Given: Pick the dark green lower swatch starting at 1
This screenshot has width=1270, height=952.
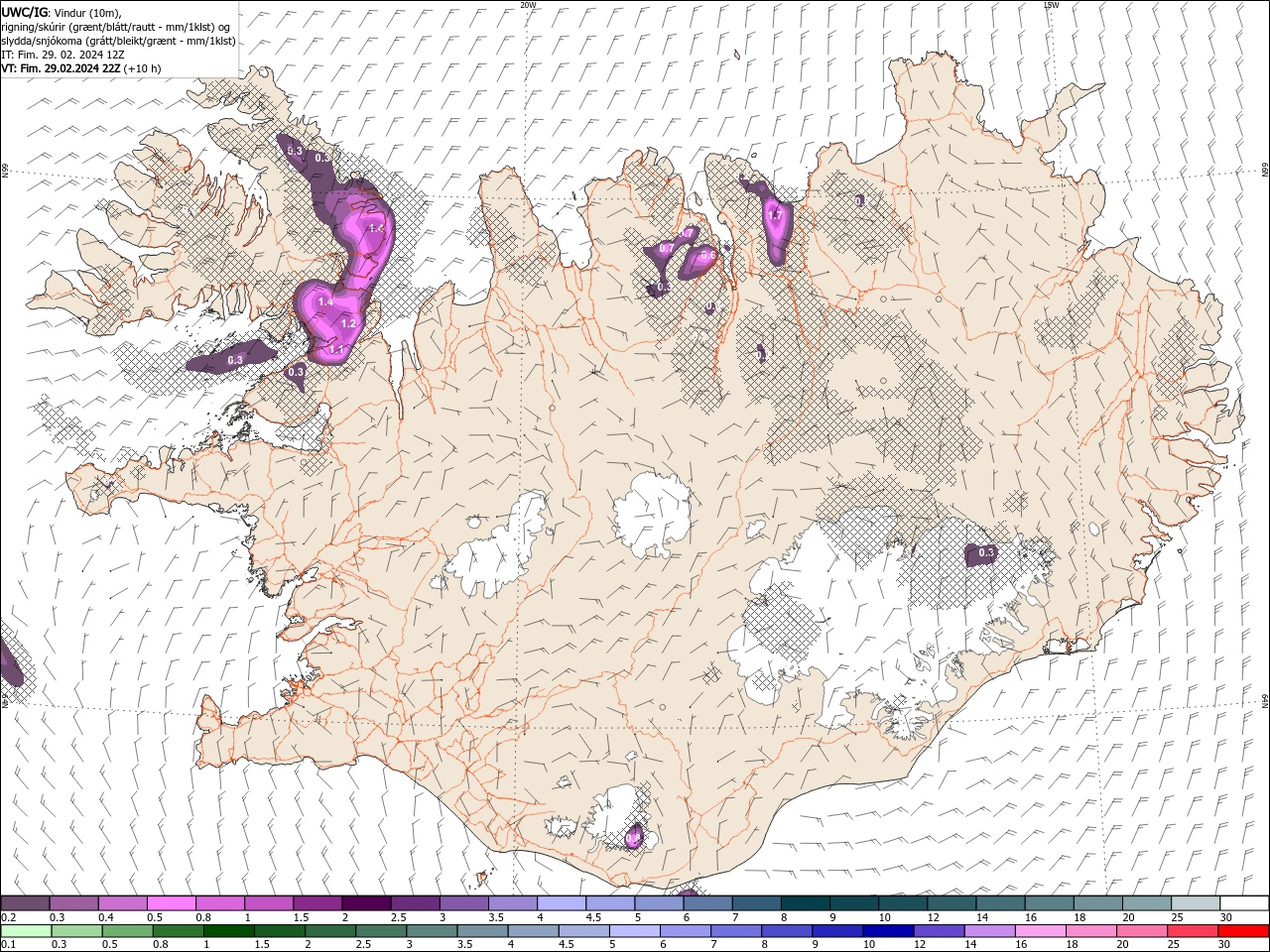Looking at the screenshot, I should coord(229,931).
